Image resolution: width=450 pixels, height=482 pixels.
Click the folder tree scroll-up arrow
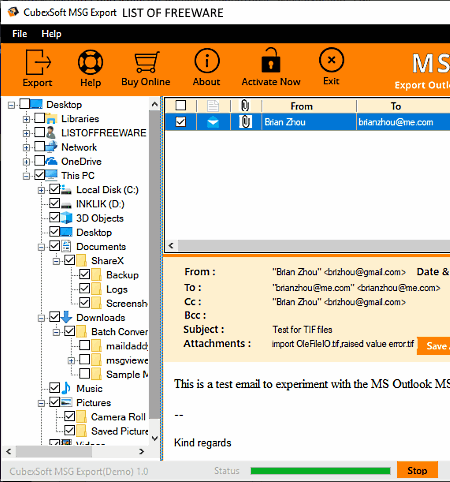pos(155,104)
